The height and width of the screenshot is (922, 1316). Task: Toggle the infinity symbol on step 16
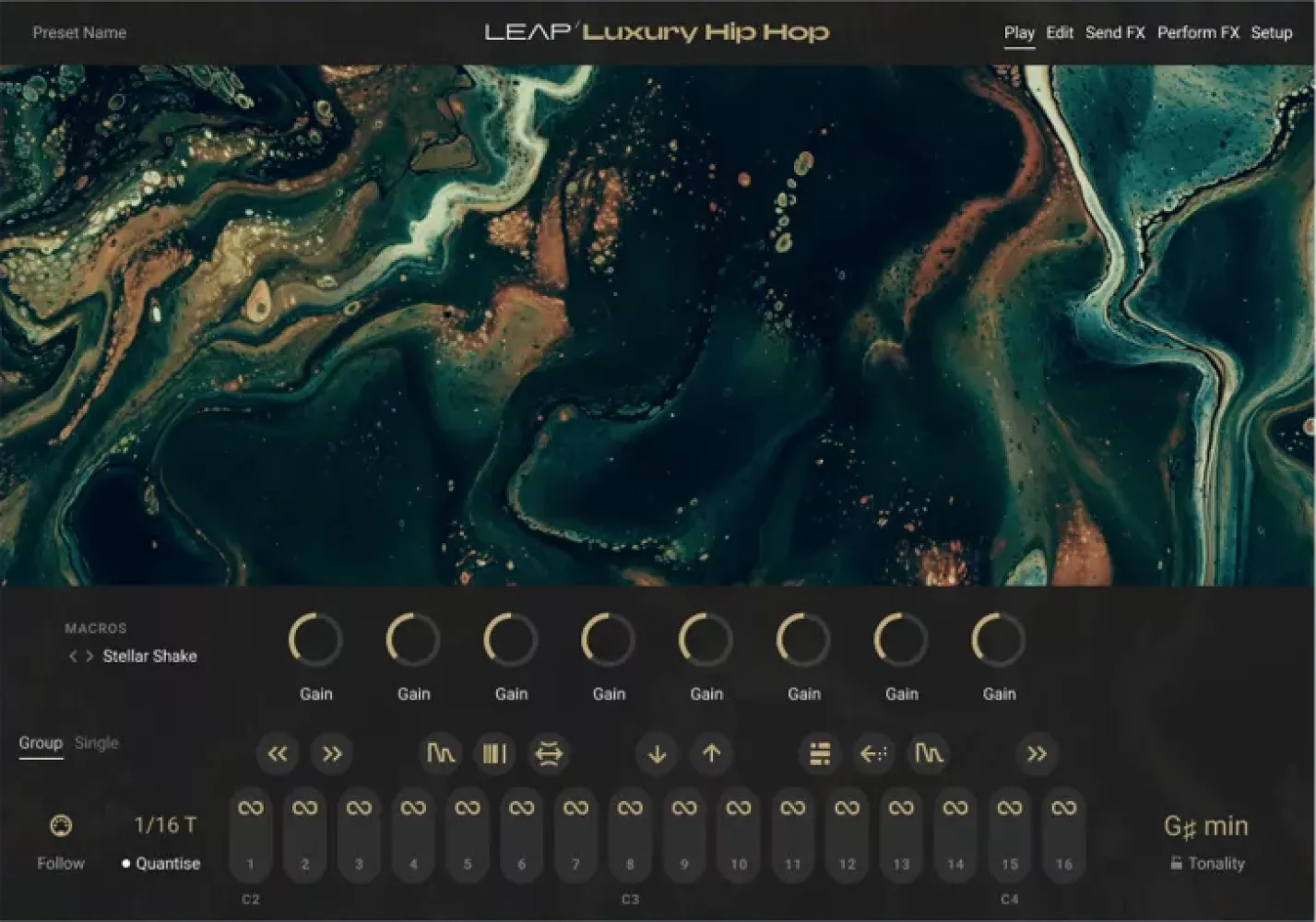coord(1063,806)
